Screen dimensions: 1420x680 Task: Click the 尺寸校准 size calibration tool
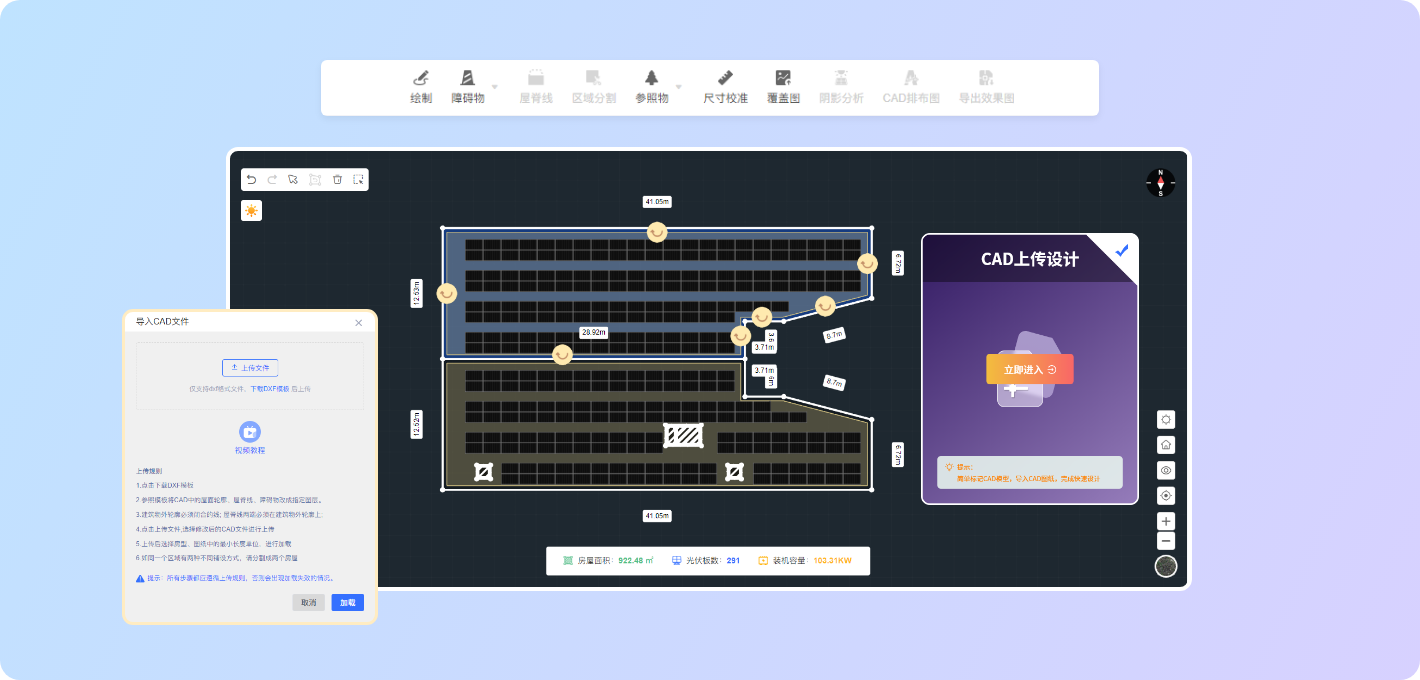[x=725, y=86]
